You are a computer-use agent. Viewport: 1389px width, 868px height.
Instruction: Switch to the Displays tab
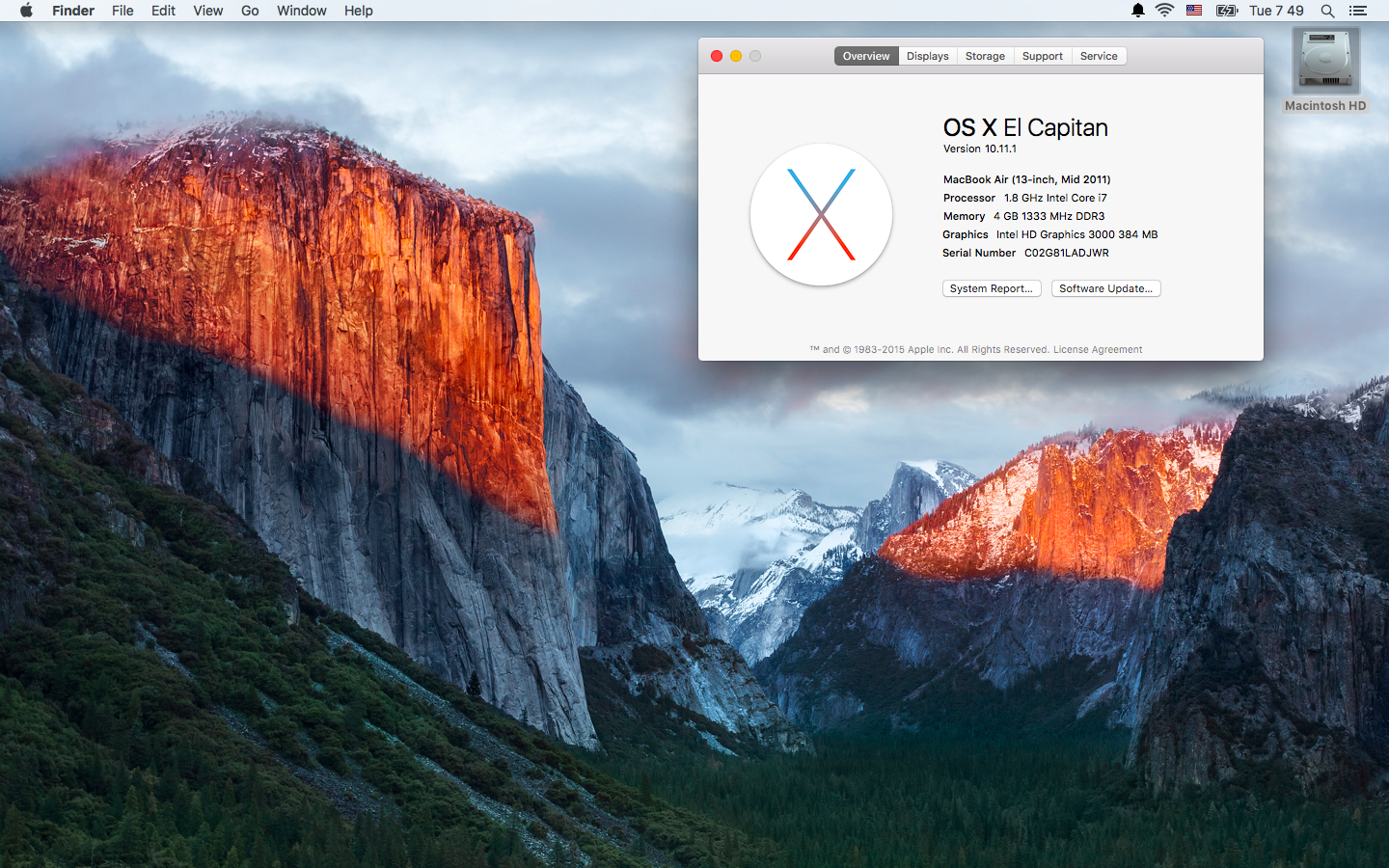928,56
